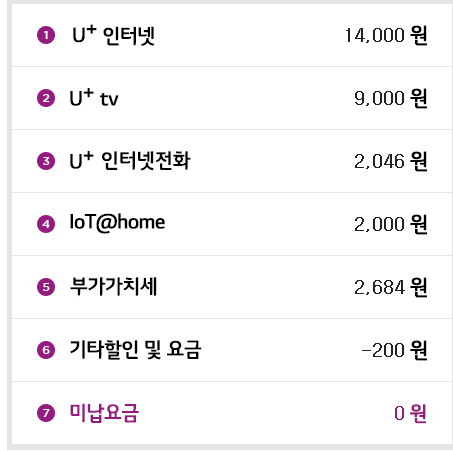
Task: Click the 부가가치세 label
Action: click(113, 287)
